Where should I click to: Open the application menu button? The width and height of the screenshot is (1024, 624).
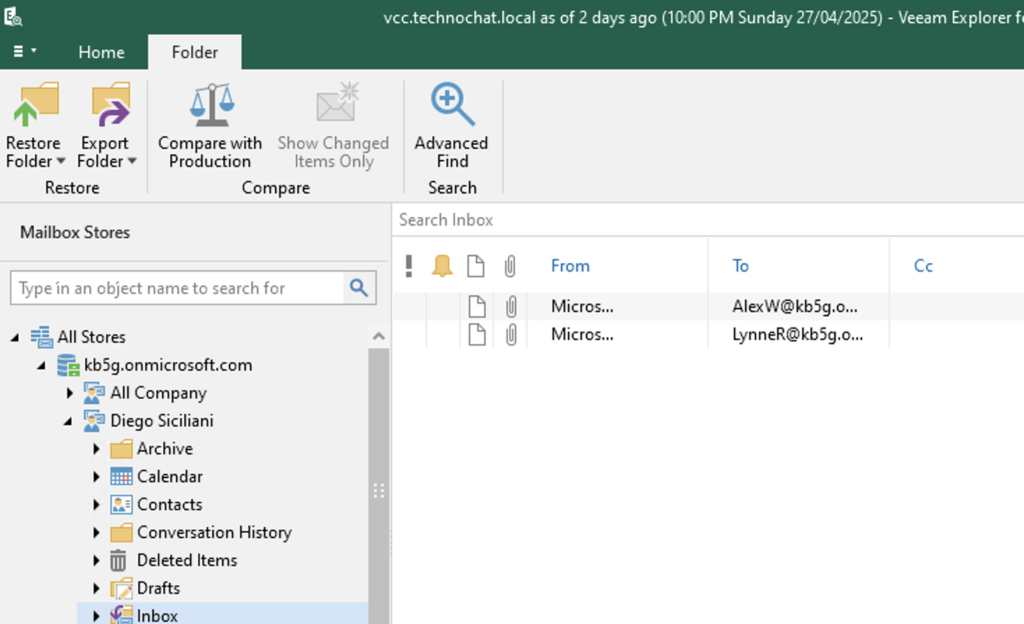[x=25, y=52]
